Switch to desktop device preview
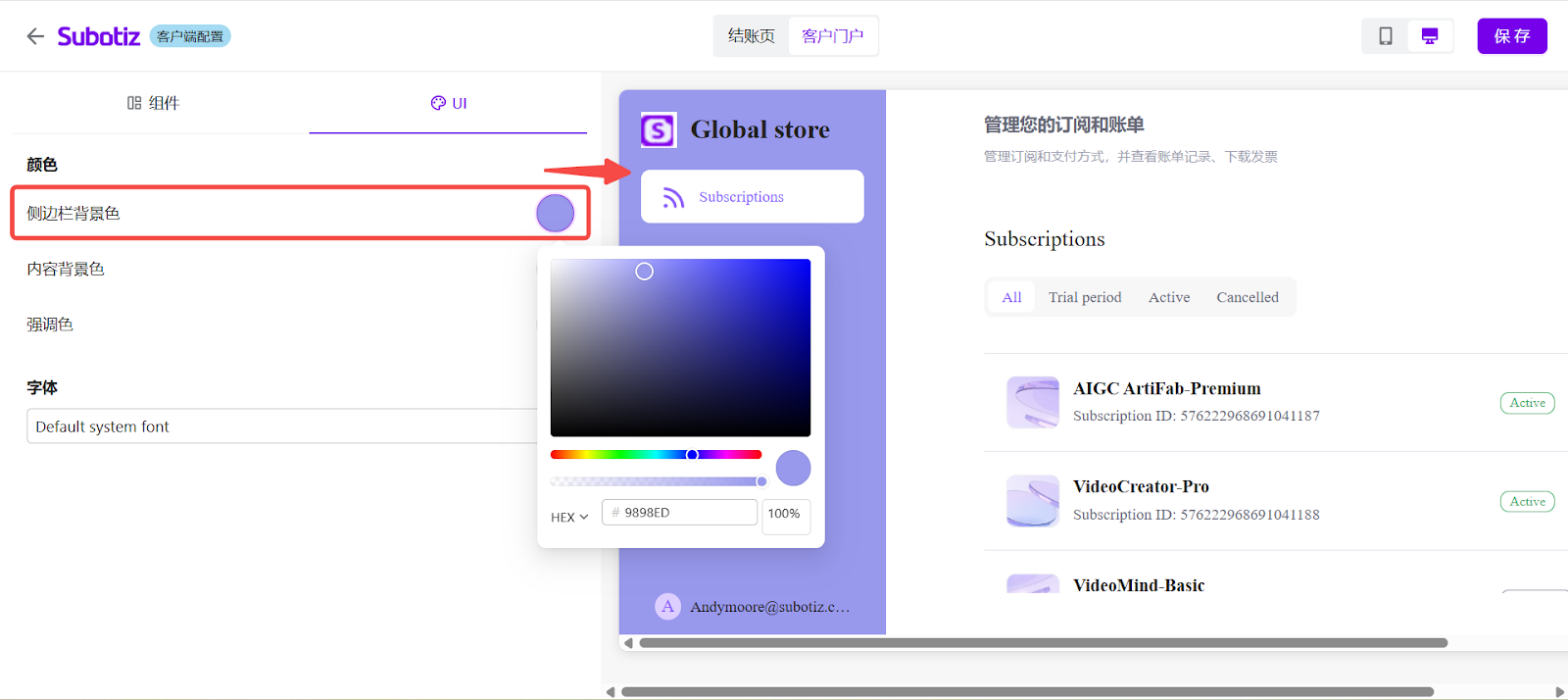The width and height of the screenshot is (1568, 700). 1430,36
